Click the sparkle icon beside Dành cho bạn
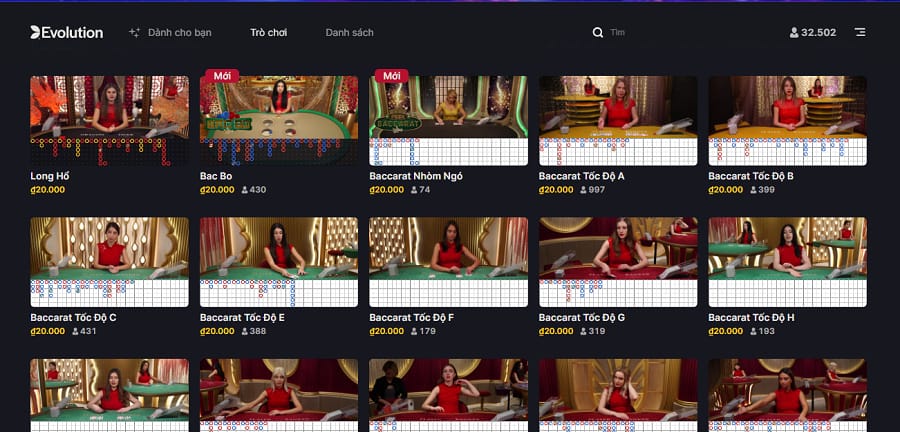The image size is (900, 432). [134, 33]
